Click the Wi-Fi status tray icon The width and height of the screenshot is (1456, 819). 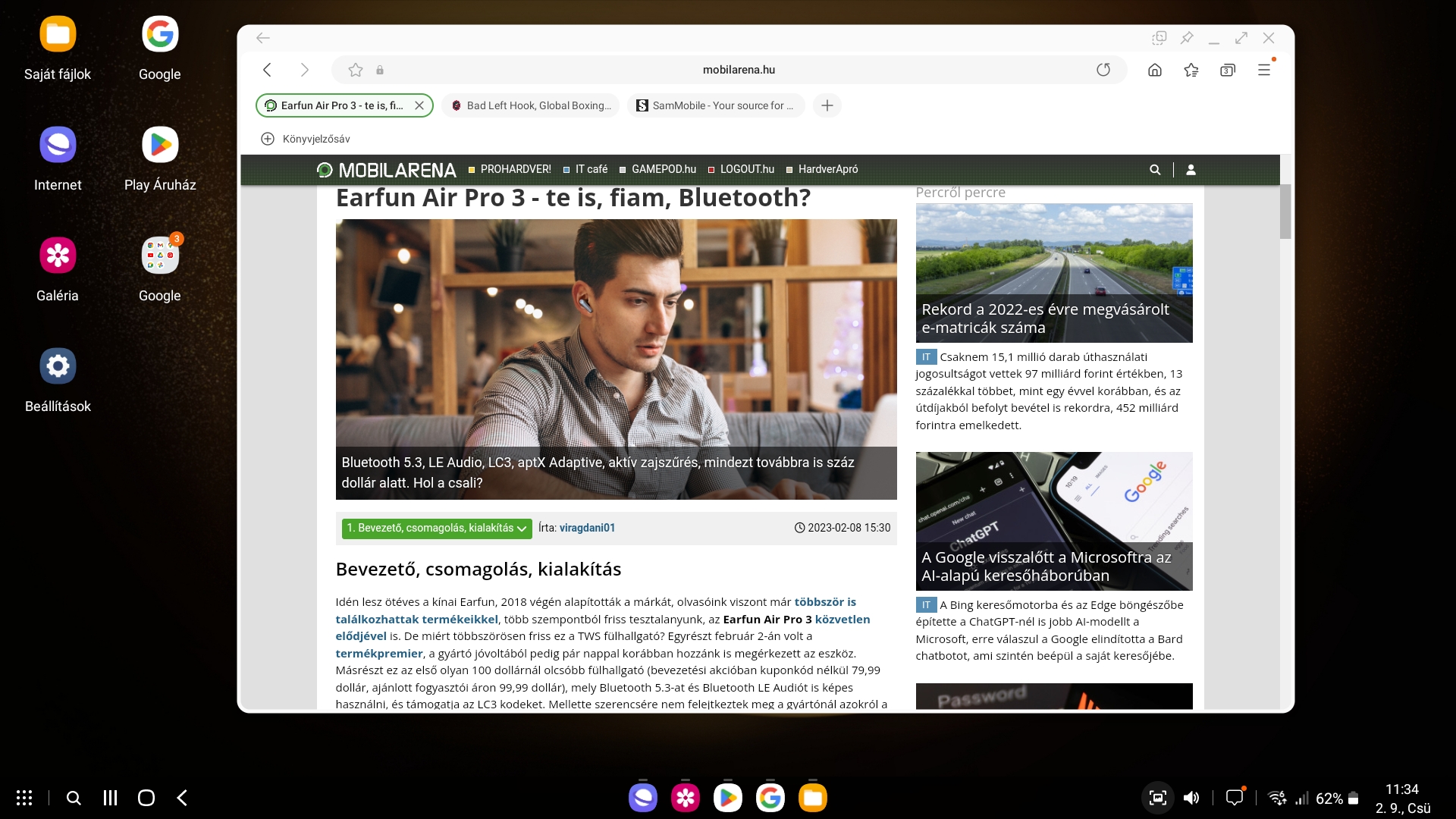[1277, 798]
